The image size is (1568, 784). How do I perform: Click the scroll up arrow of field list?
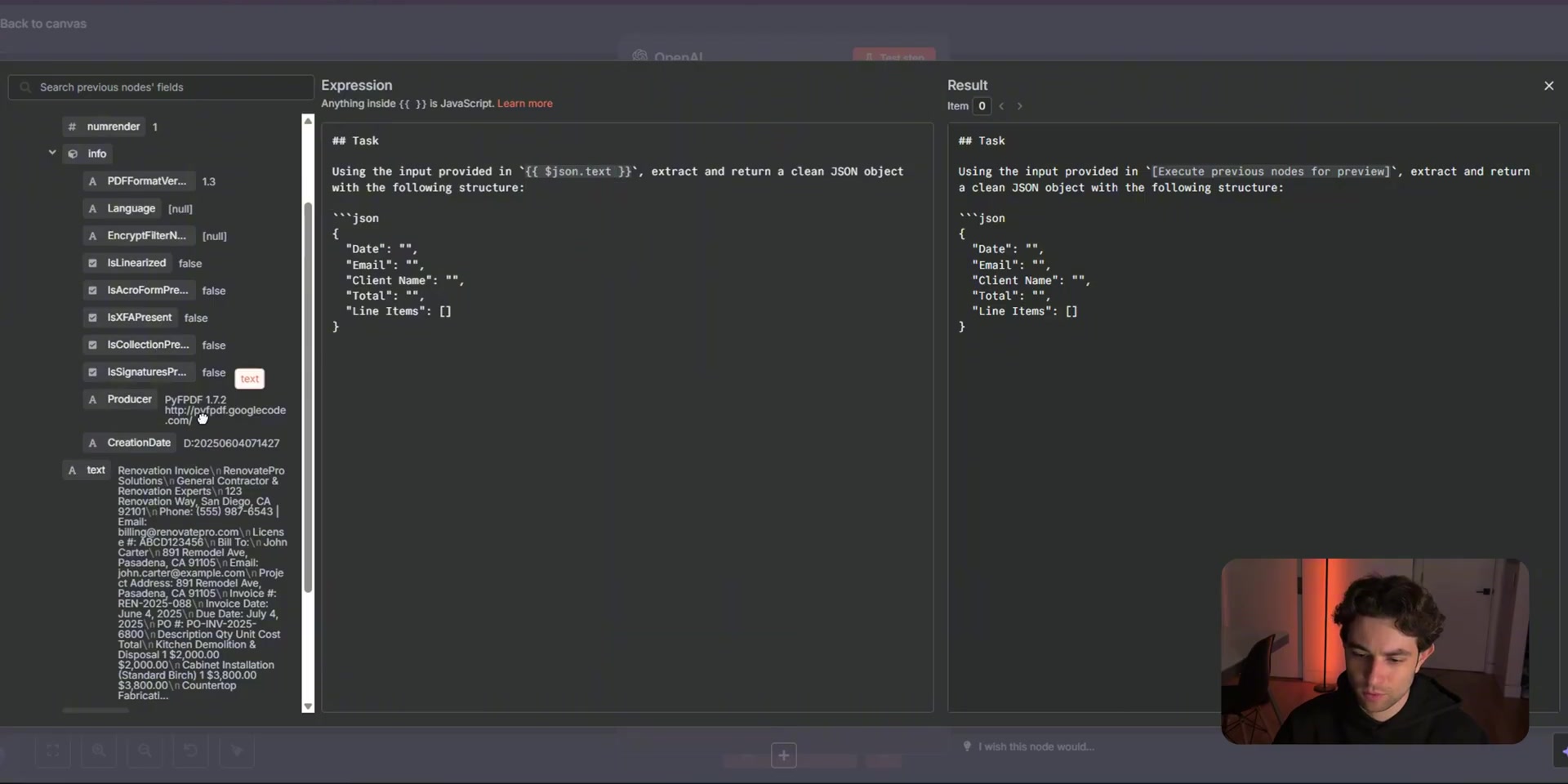308,121
